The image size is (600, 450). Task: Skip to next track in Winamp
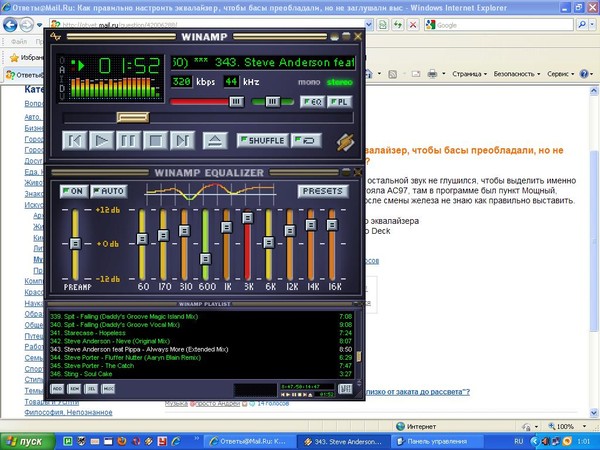click(x=182, y=140)
